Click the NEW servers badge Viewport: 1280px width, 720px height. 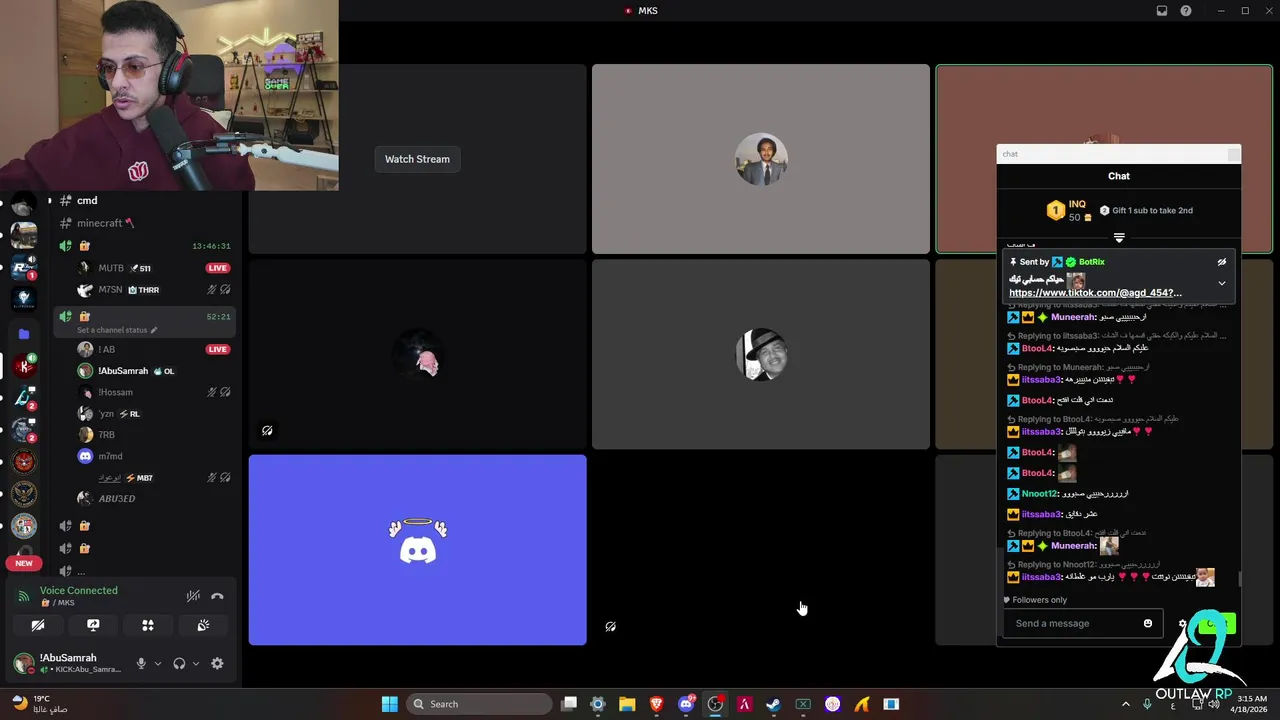[24, 563]
